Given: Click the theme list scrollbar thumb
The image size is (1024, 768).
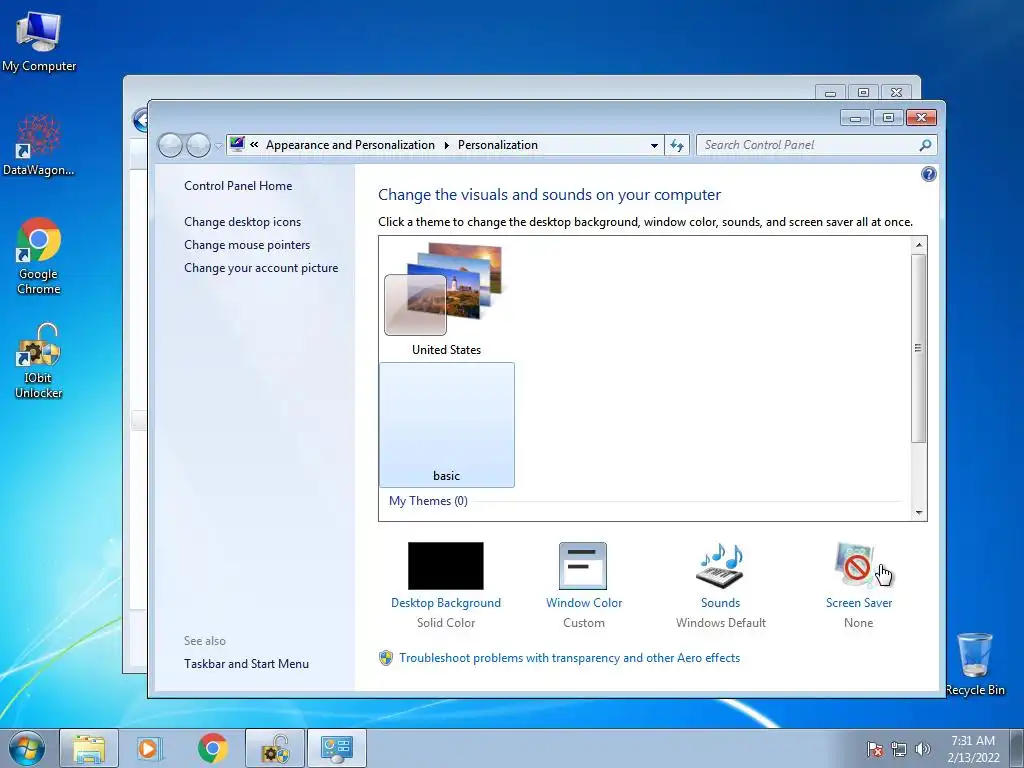Looking at the screenshot, I should [x=918, y=348].
